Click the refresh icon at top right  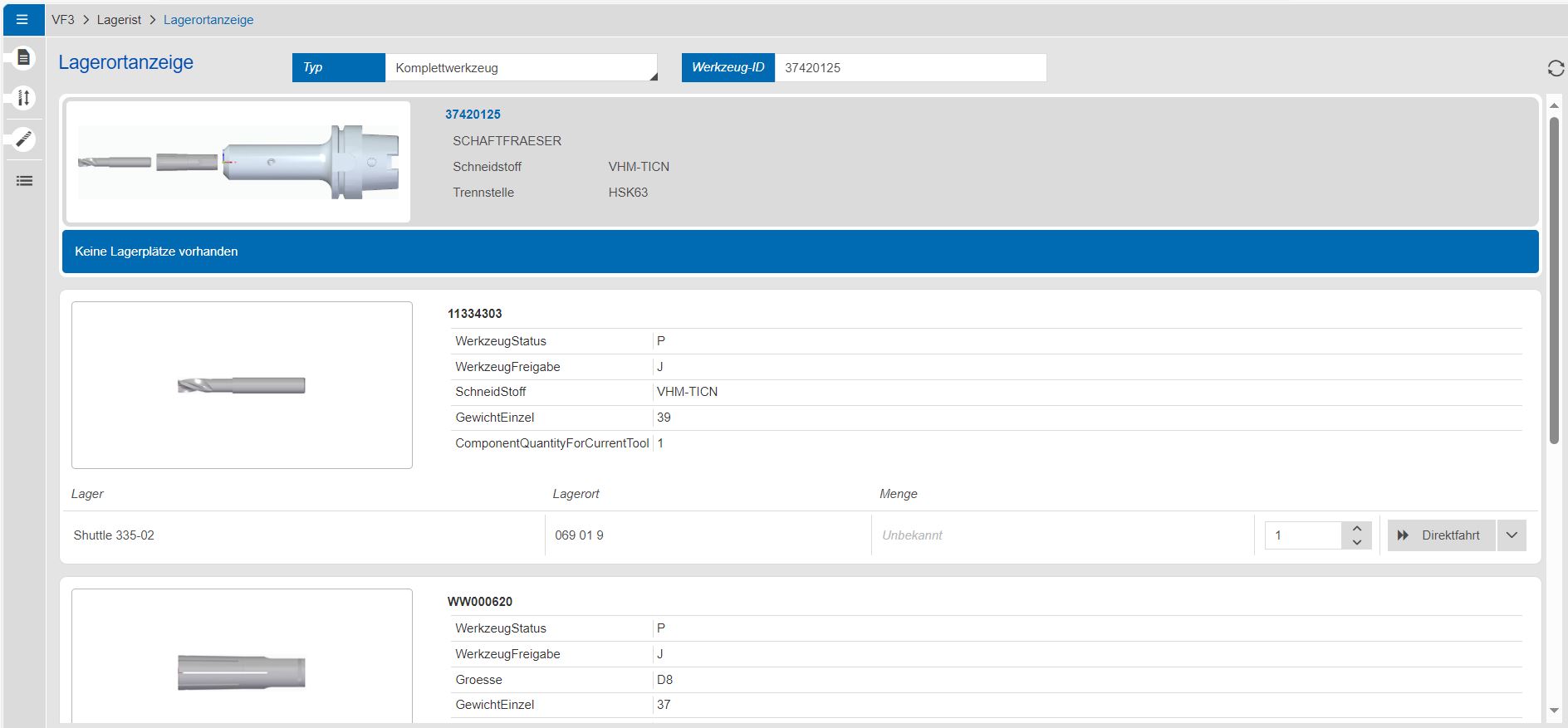[x=1556, y=69]
